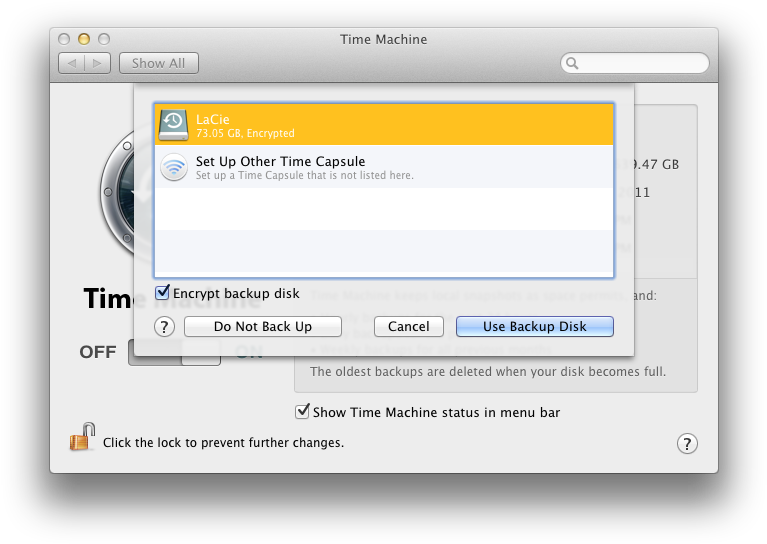Click 'Click the lock to prevent further changes.'
This screenshot has width=767, height=544.
pyautogui.click(x=223, y=443)
